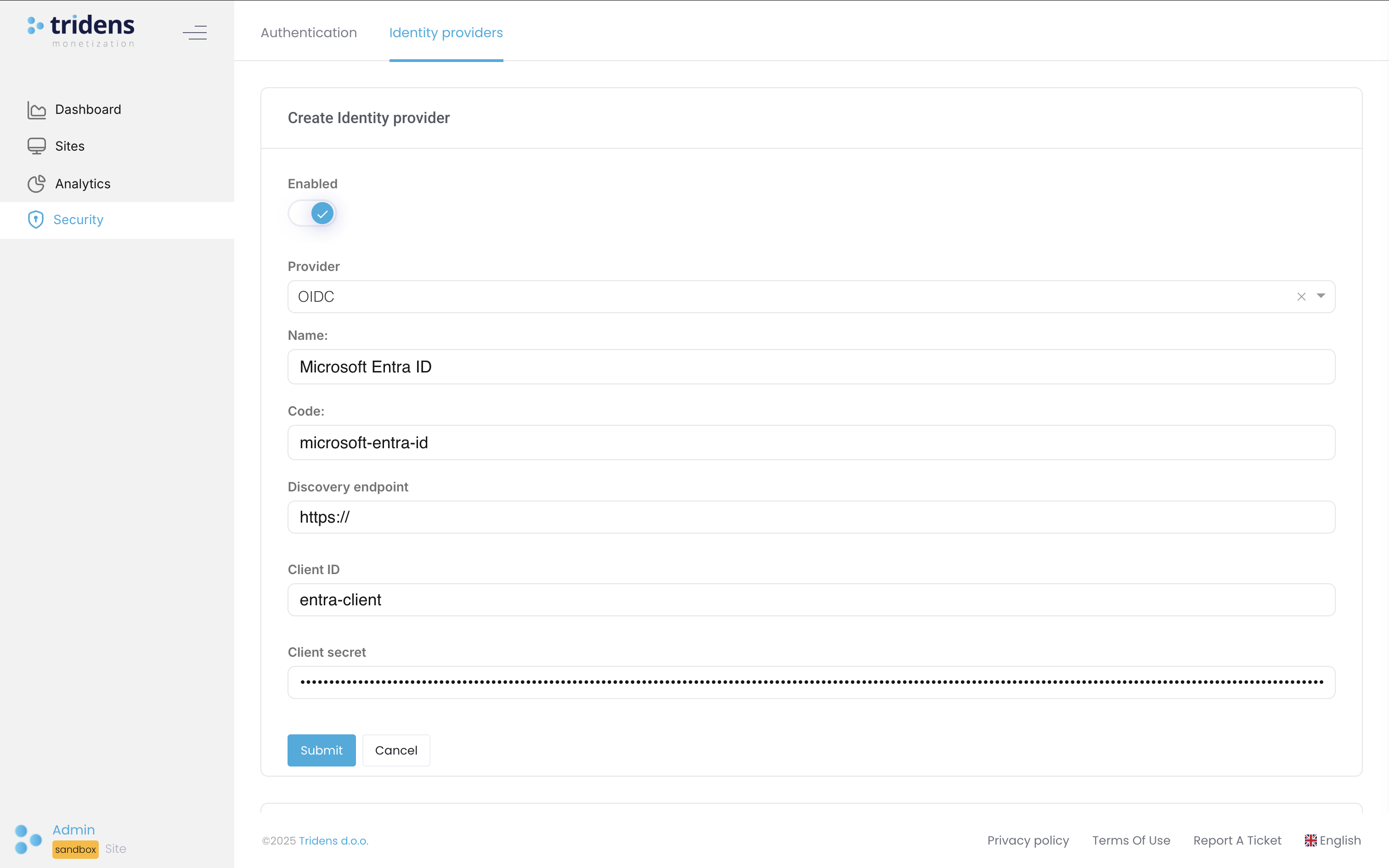This screenshot has height=868, width=1389.
Task: Collapse the sidebar with the hamburger icon
Action: pyautogui.click(x=195, y=32)
